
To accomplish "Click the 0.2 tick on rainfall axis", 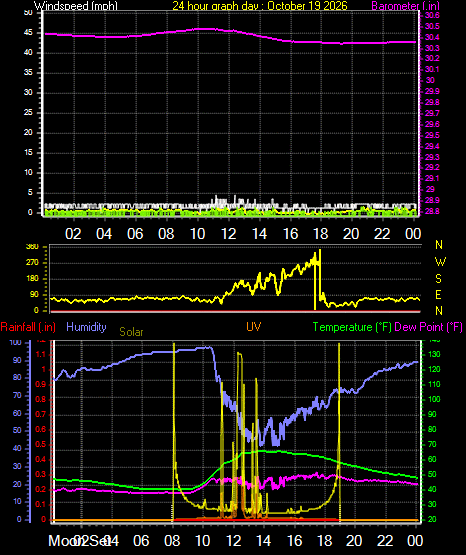I will coord(41,490).
